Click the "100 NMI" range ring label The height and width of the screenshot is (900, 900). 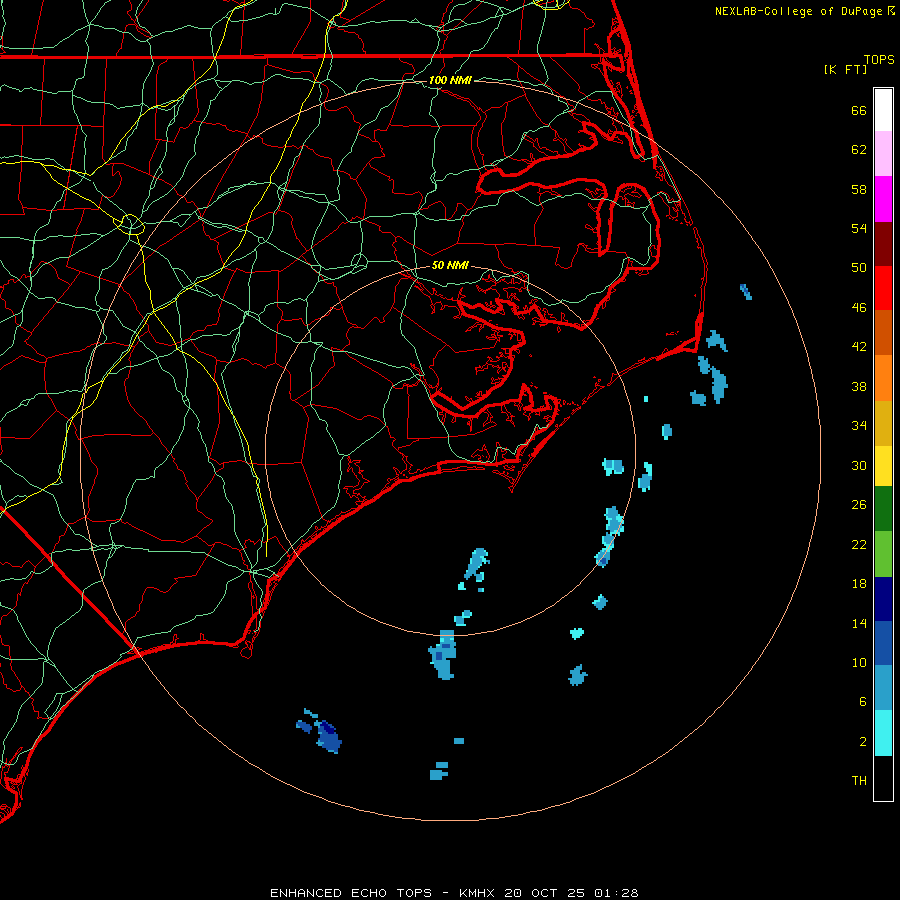(x=450, y=80)
